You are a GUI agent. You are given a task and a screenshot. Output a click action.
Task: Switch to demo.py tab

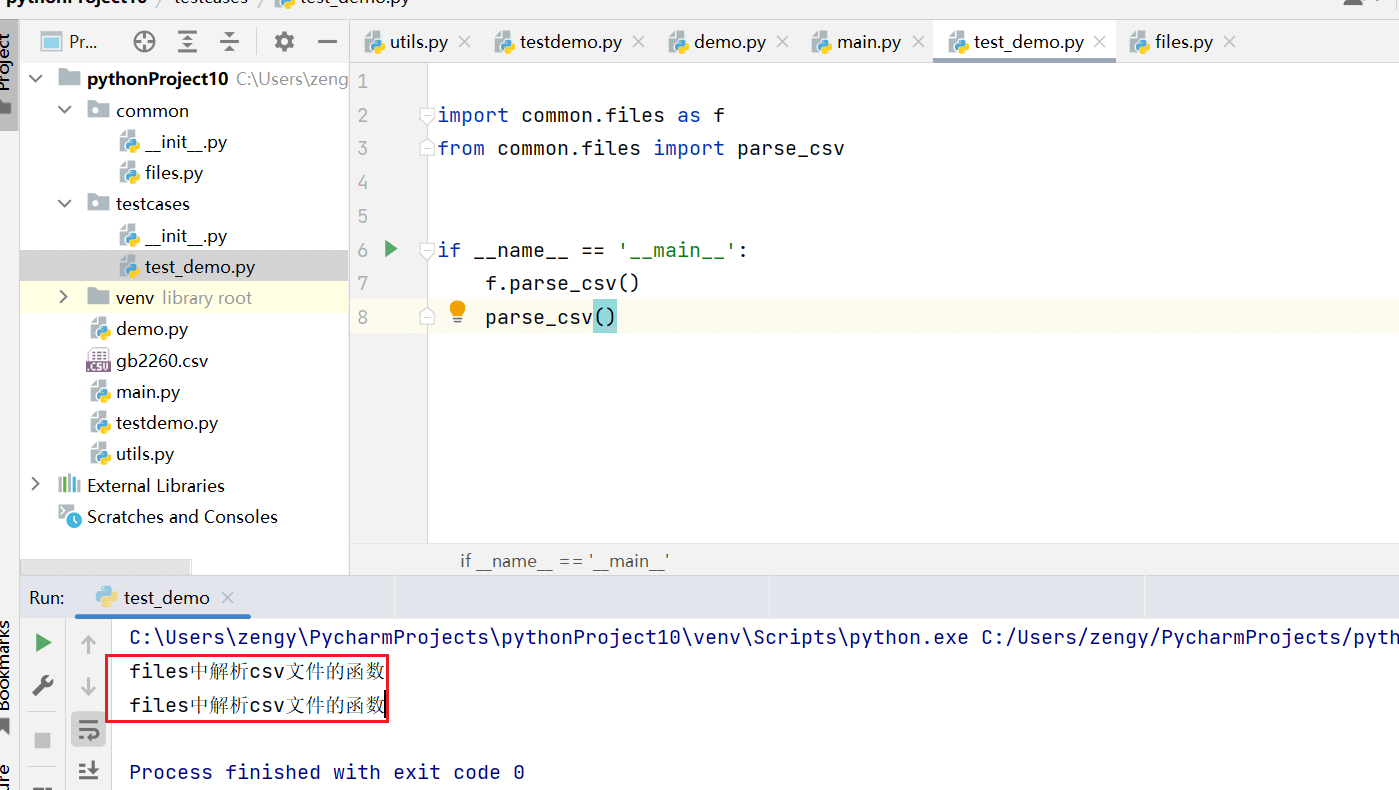pos(729,42)
